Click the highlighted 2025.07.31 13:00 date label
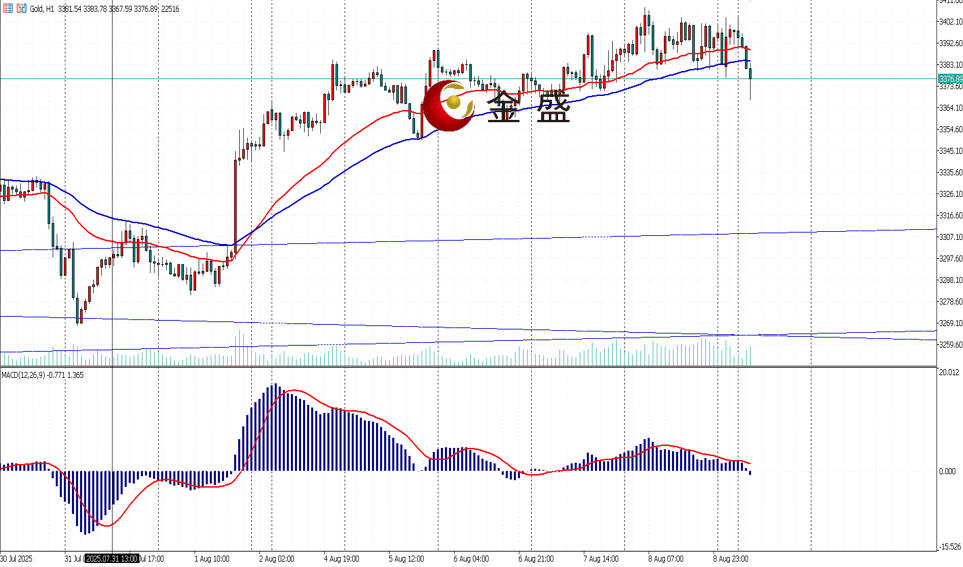The image size is (963, 567). [111, 559]
